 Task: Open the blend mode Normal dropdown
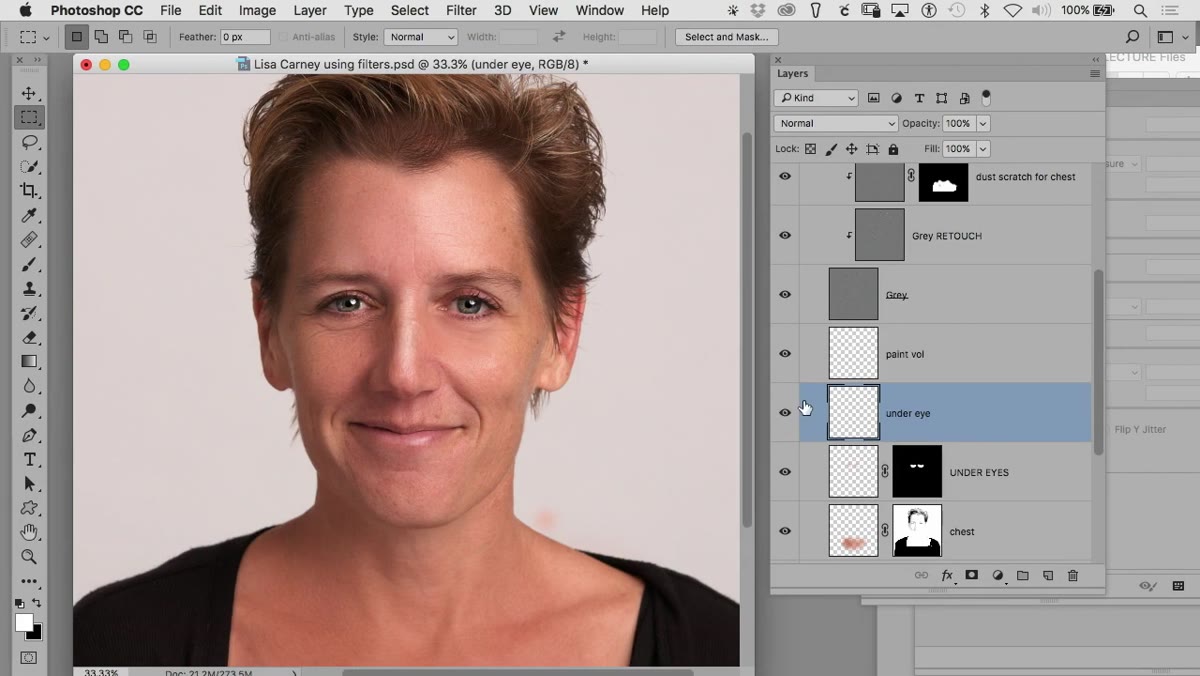pyautogui.click(x=836, y=124)
